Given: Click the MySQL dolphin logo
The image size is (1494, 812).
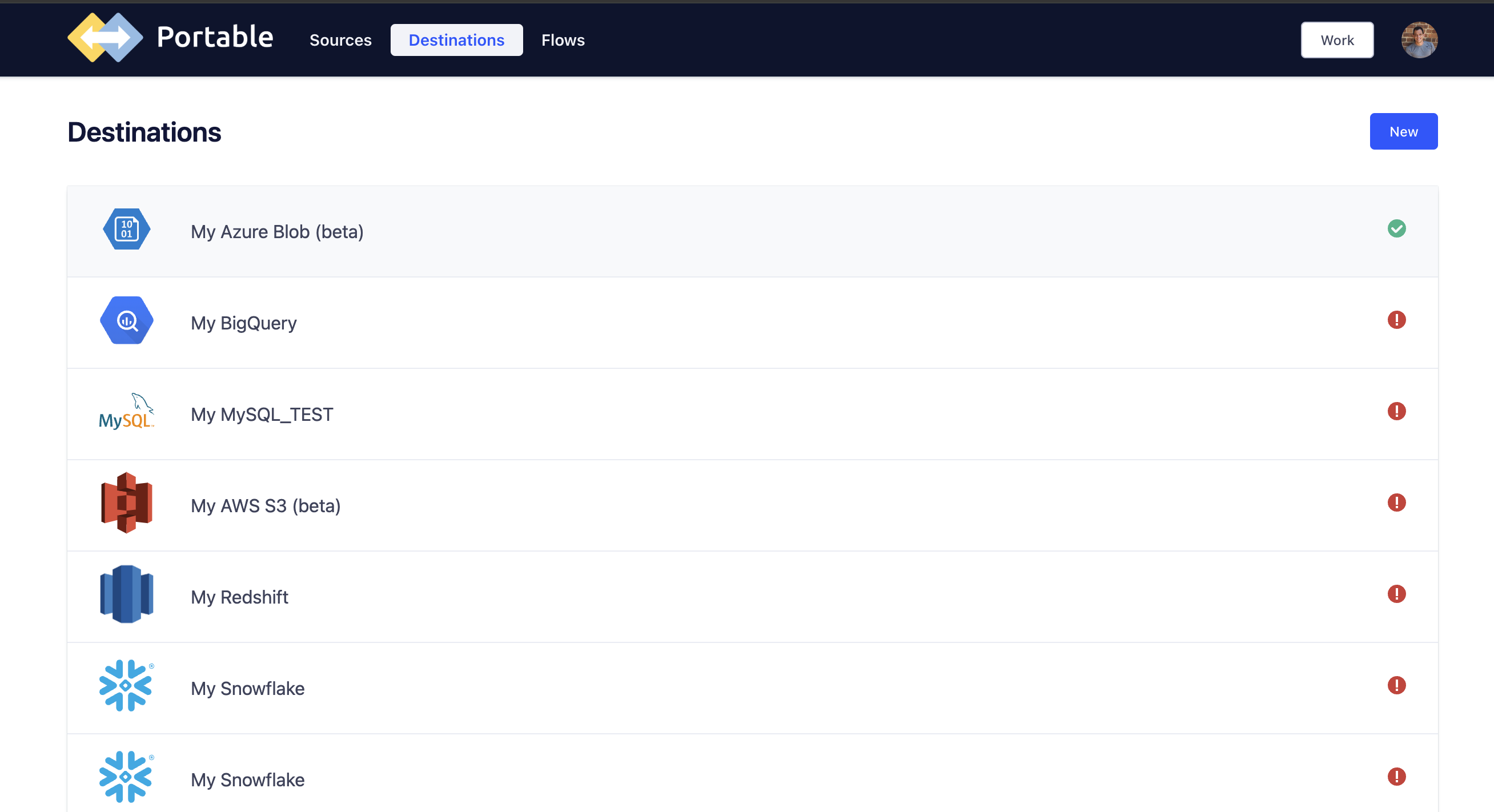Looking at the screenshot, I should (x=126, y=411).
